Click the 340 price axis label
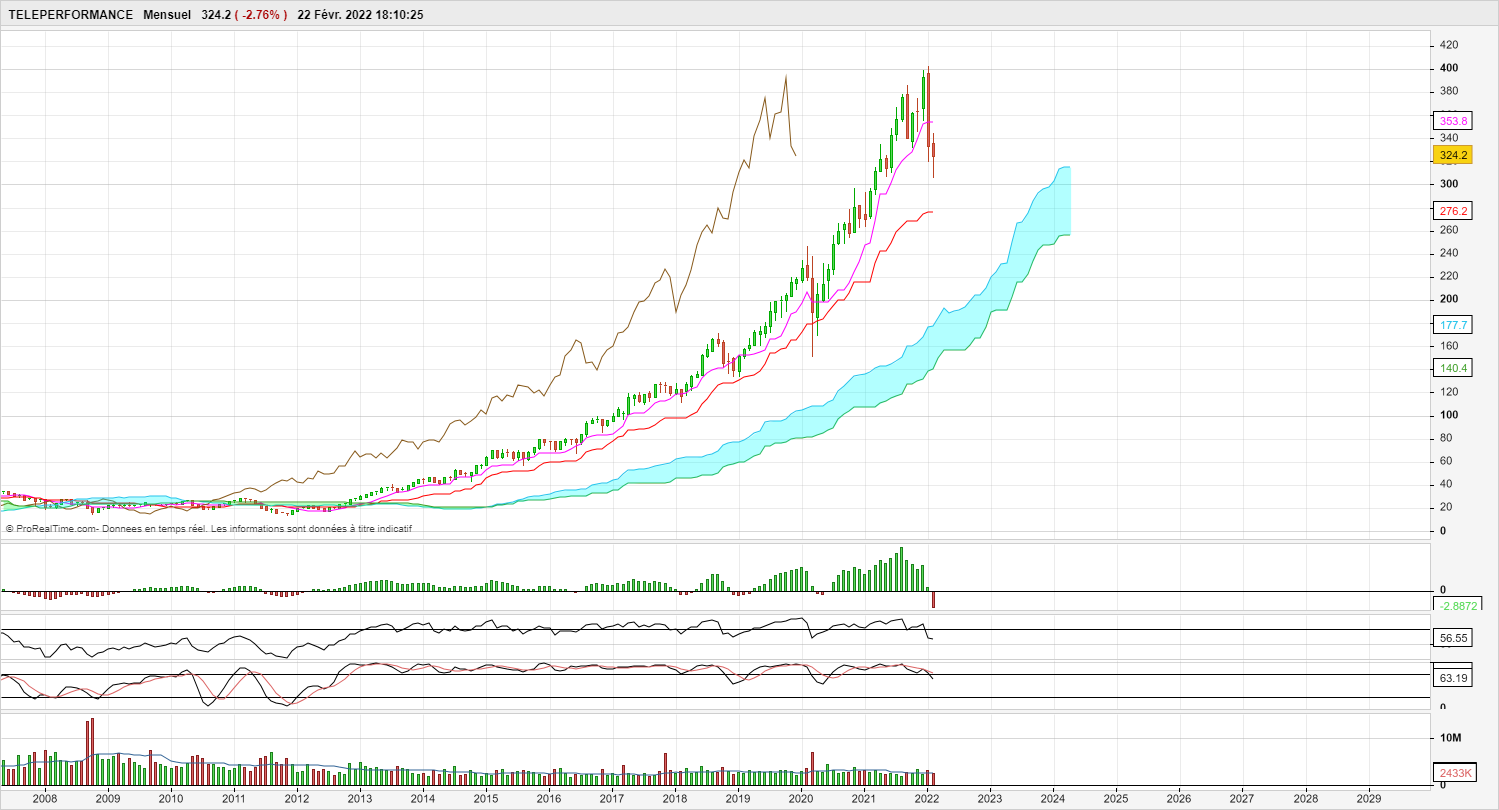Viewport: 1499px width, 810px height. pyautogui.click(x=1449, y=138)
